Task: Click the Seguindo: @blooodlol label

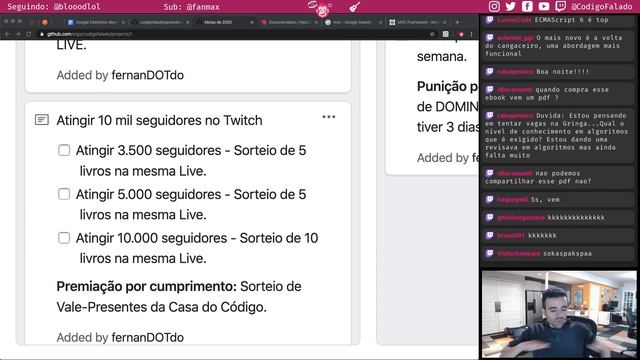Action: pos(53,7)
